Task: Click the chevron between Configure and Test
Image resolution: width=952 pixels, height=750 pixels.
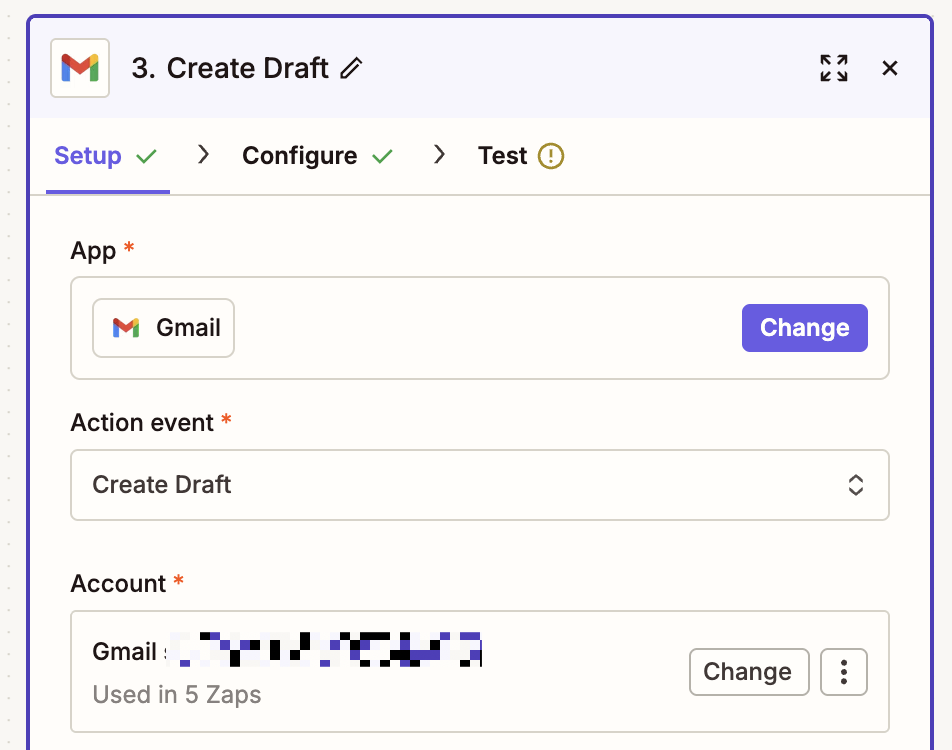Action: pyautogui.click(x=440, y=155)
